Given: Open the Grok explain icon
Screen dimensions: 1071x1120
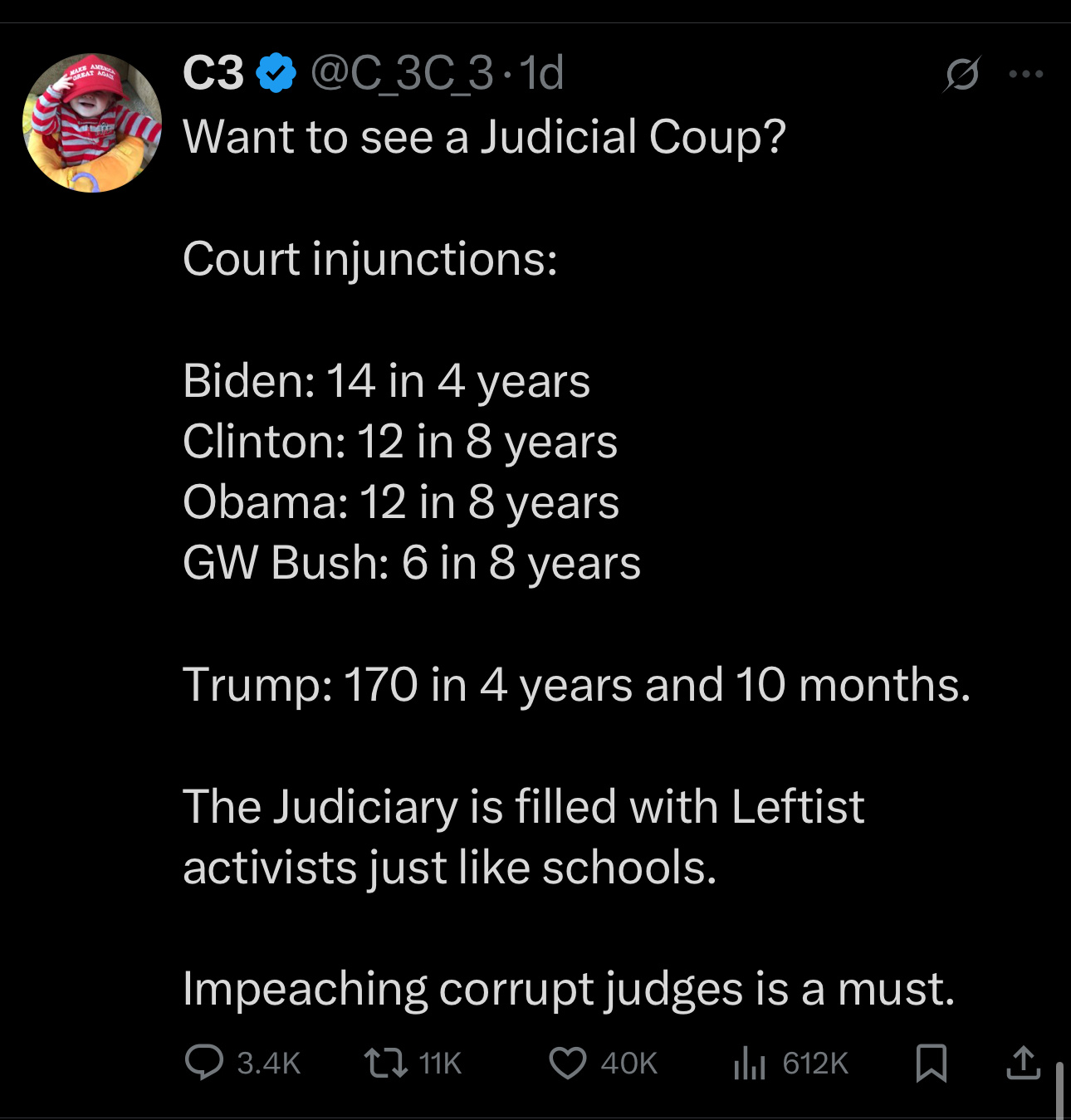Looking at the screenshot, I should [x=962, y=75].
